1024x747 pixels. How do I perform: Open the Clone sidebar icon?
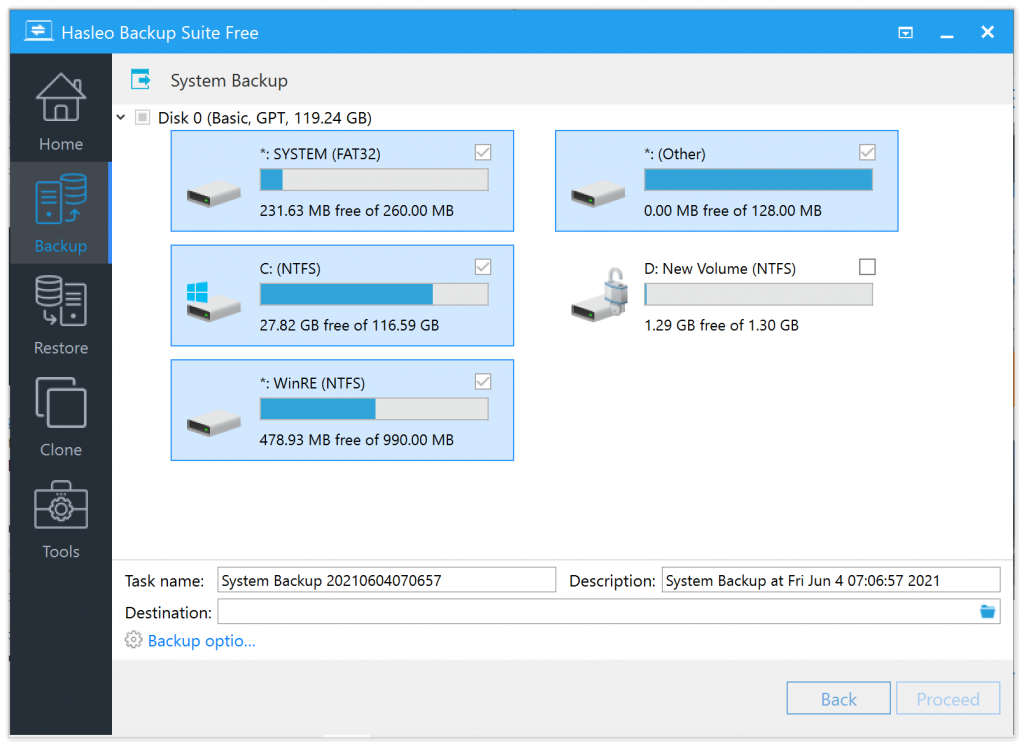point(61,402)
